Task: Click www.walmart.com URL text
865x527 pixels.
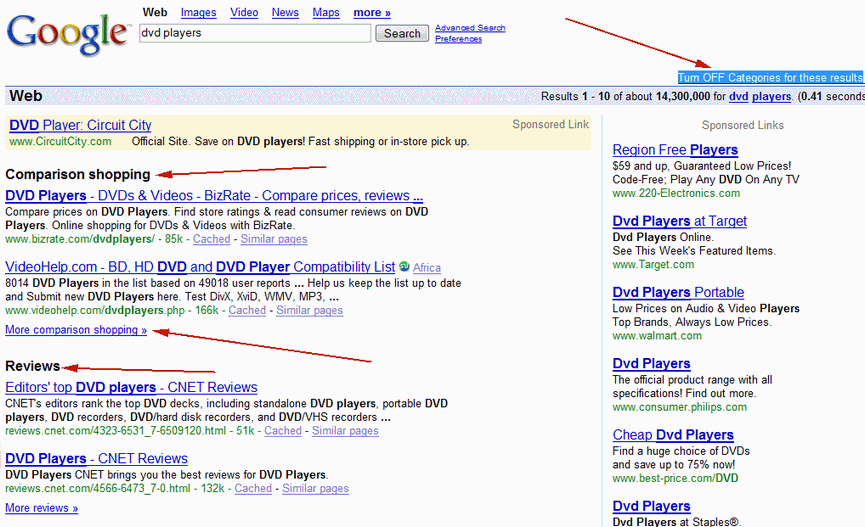Action: pos(657,336)
